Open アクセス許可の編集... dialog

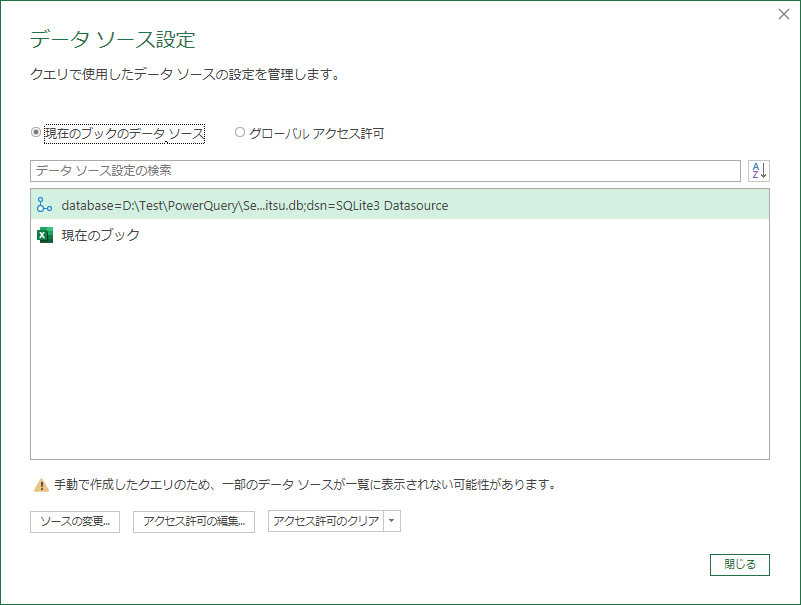click(x=194, y=521)
